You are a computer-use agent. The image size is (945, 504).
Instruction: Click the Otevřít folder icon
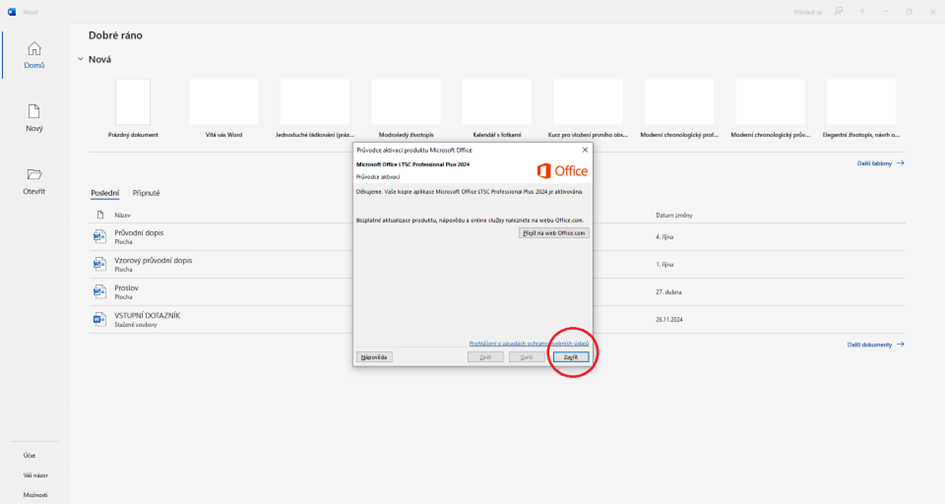pos(34,174)
